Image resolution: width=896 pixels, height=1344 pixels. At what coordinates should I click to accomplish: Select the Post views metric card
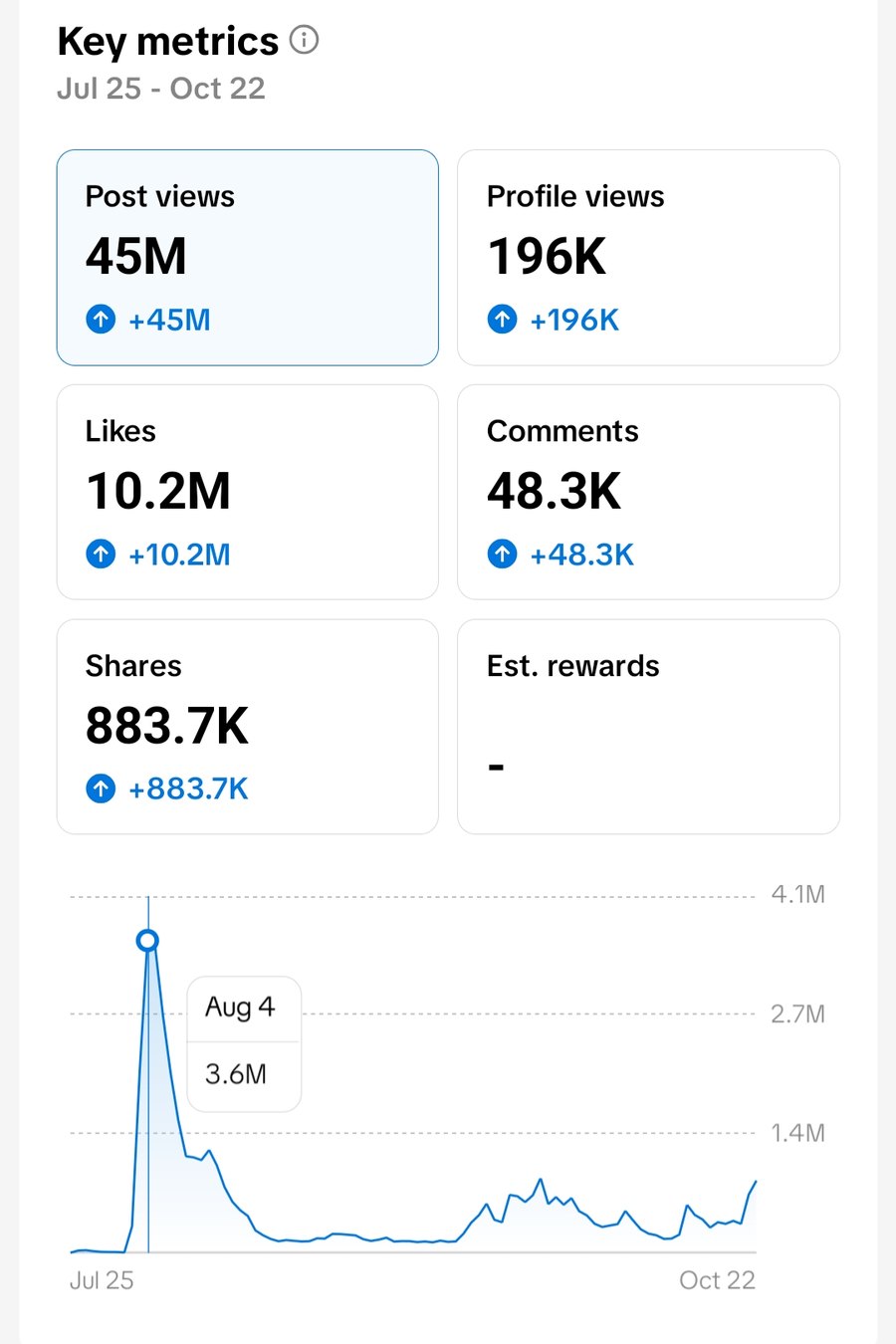pyautogui.click(x=248, y=258)
